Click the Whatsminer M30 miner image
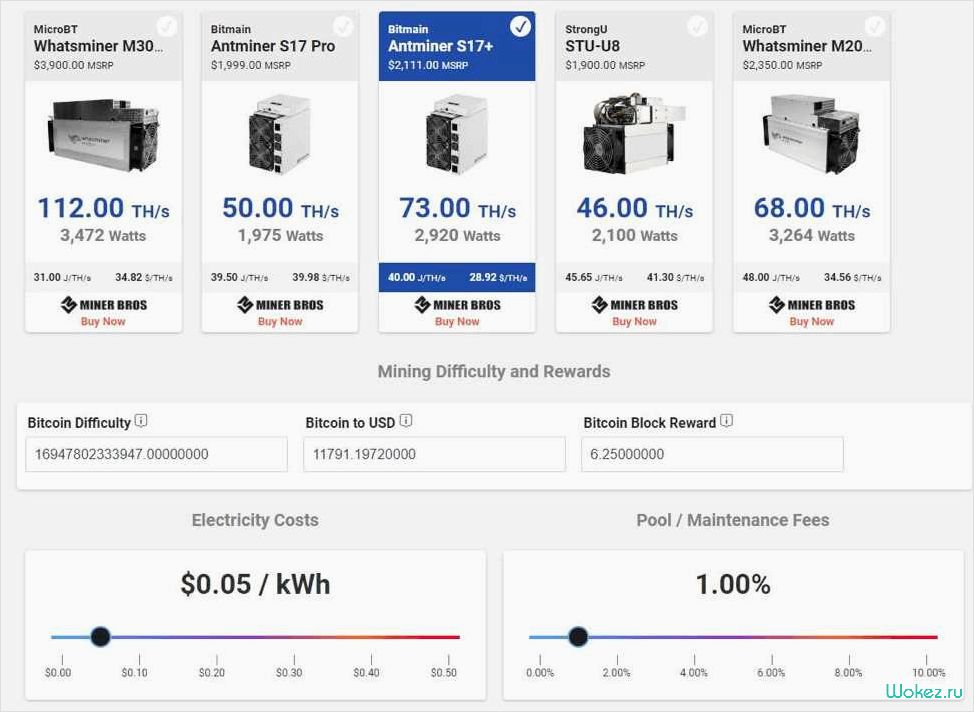The height and width of the screenshot is (712, 974). click(104, 134)
